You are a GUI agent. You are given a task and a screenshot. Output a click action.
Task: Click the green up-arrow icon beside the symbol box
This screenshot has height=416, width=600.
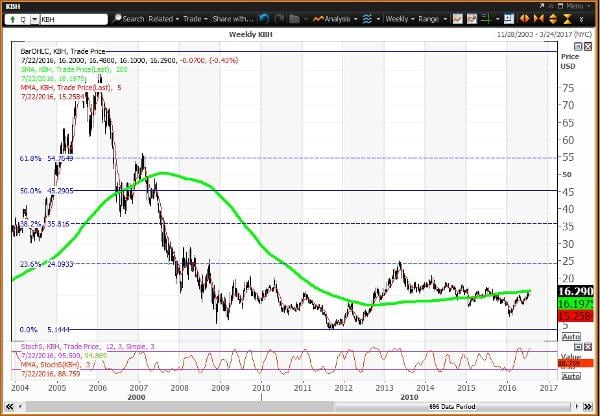pyautogui.click(x=12, y=19)
